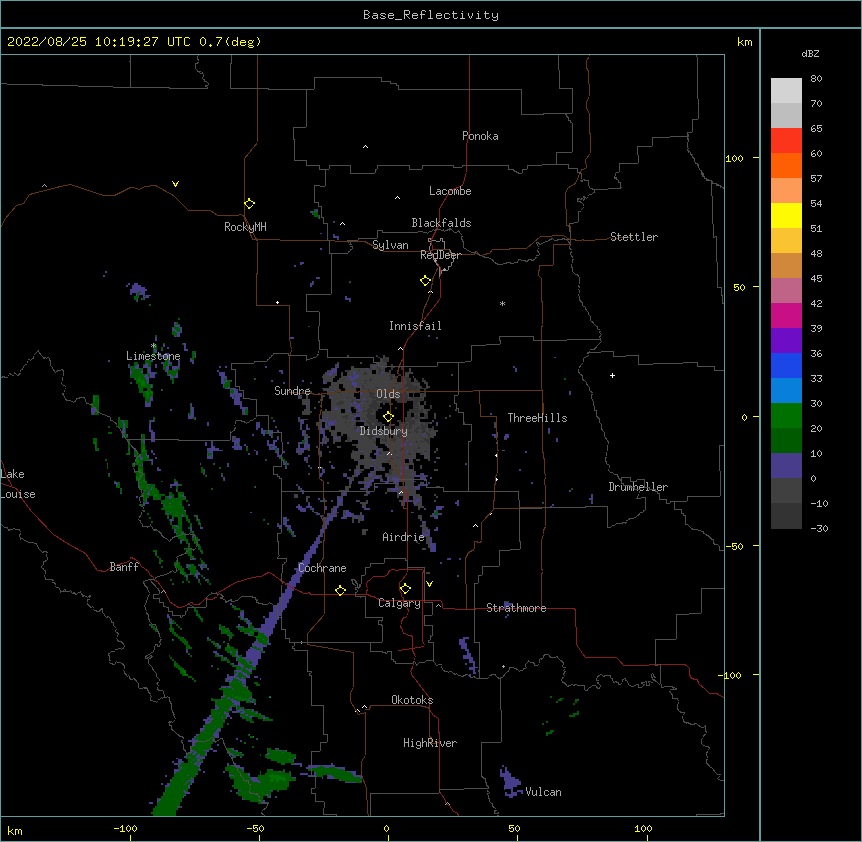862x842 pixels.
Task: Click the -50 tick on the right vertical axis
Action: [734, 546]
